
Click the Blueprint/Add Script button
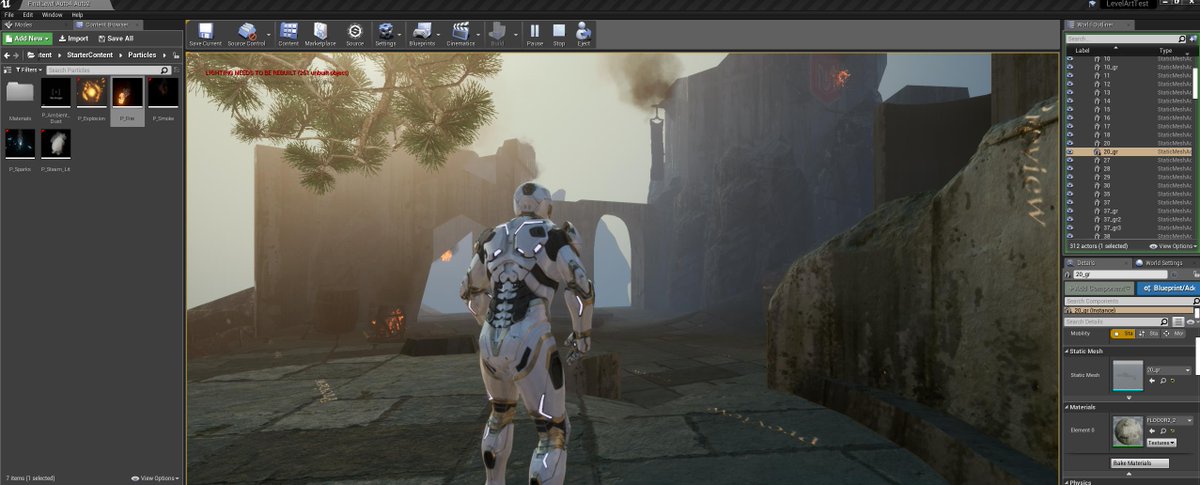coord(1169,289)
